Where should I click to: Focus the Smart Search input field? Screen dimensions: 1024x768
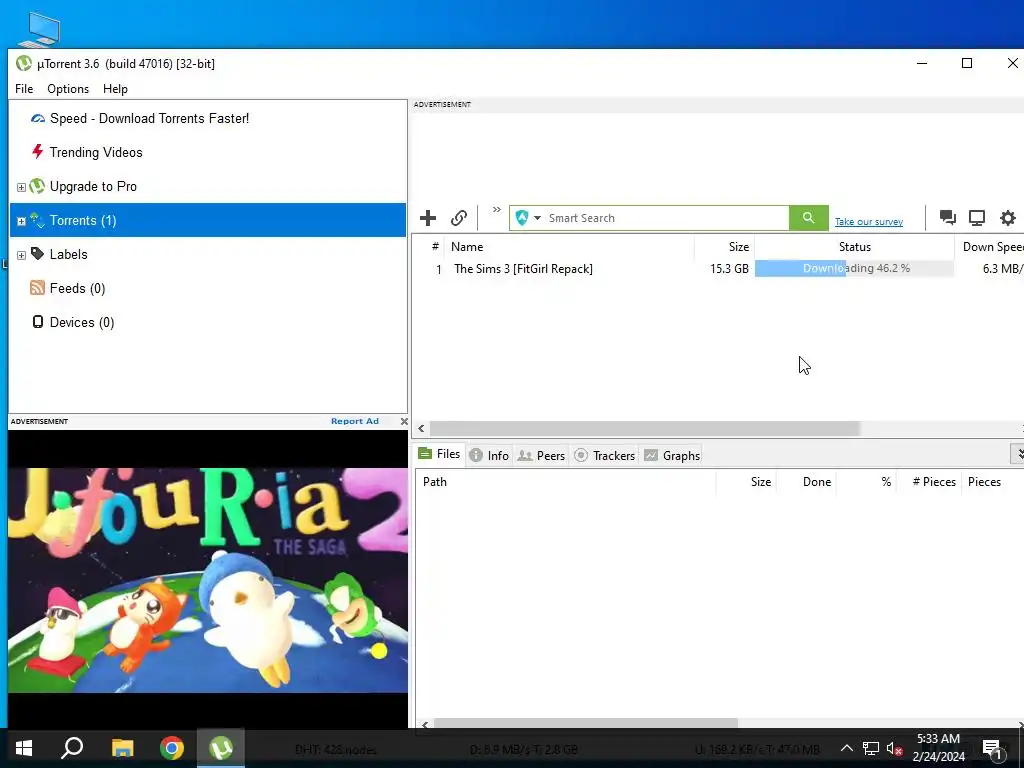point(666,218)
